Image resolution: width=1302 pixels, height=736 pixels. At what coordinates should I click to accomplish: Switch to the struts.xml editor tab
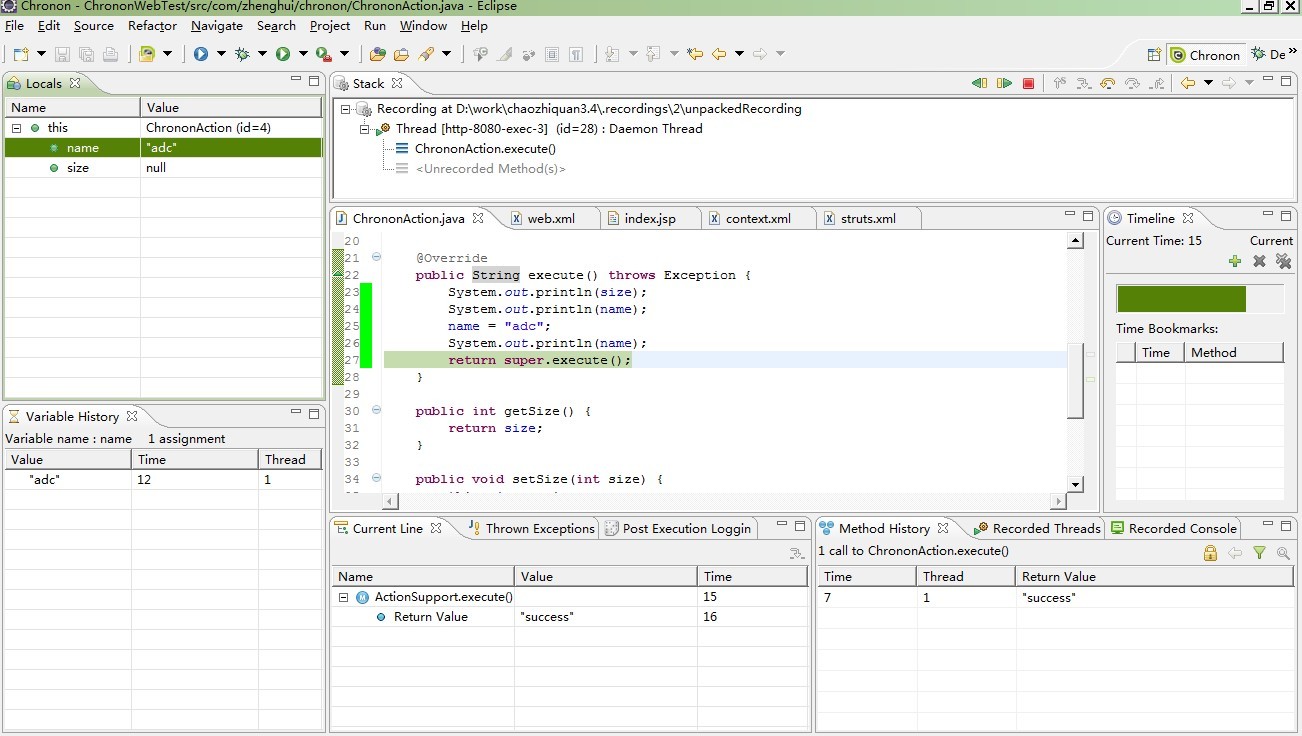click(867, 219)
